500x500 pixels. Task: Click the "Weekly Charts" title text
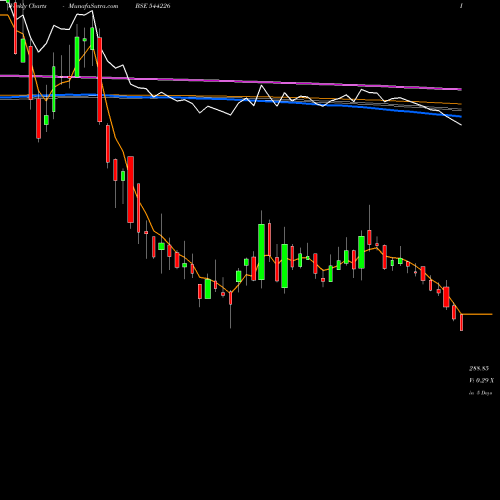tap(27, 6)
